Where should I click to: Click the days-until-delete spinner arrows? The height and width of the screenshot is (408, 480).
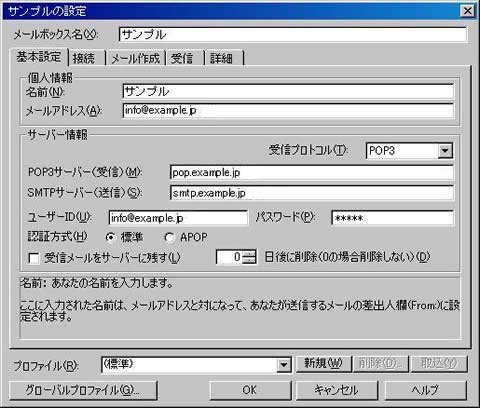(x=250, y=257)
